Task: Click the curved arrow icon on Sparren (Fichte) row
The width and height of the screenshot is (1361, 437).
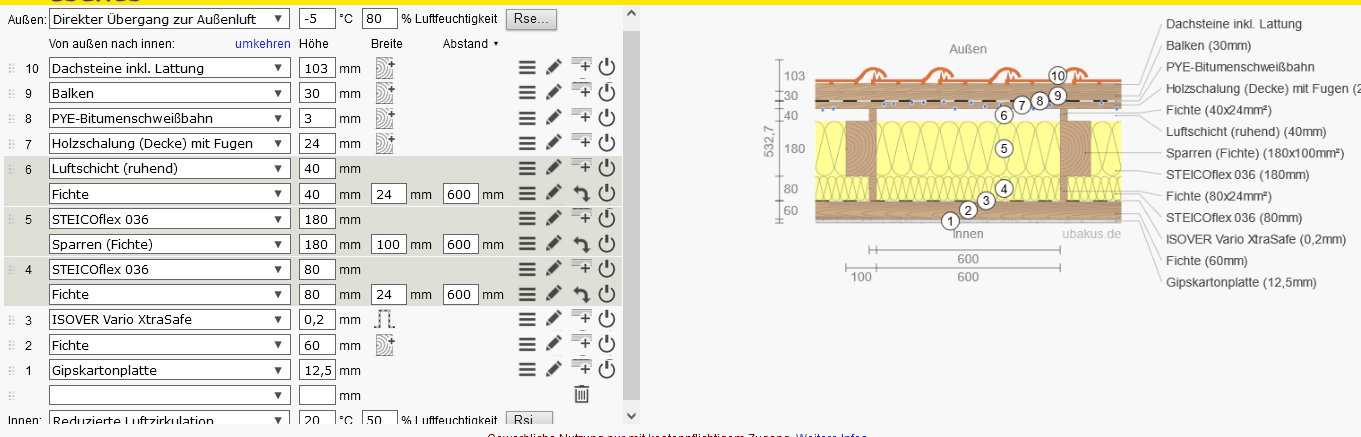Action: 581,244
